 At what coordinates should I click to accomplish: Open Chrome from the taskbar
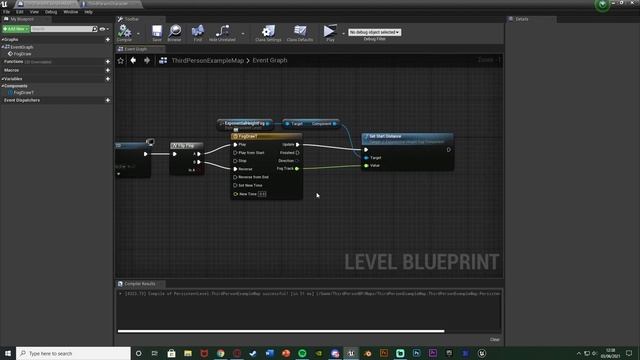coord(220,353)
